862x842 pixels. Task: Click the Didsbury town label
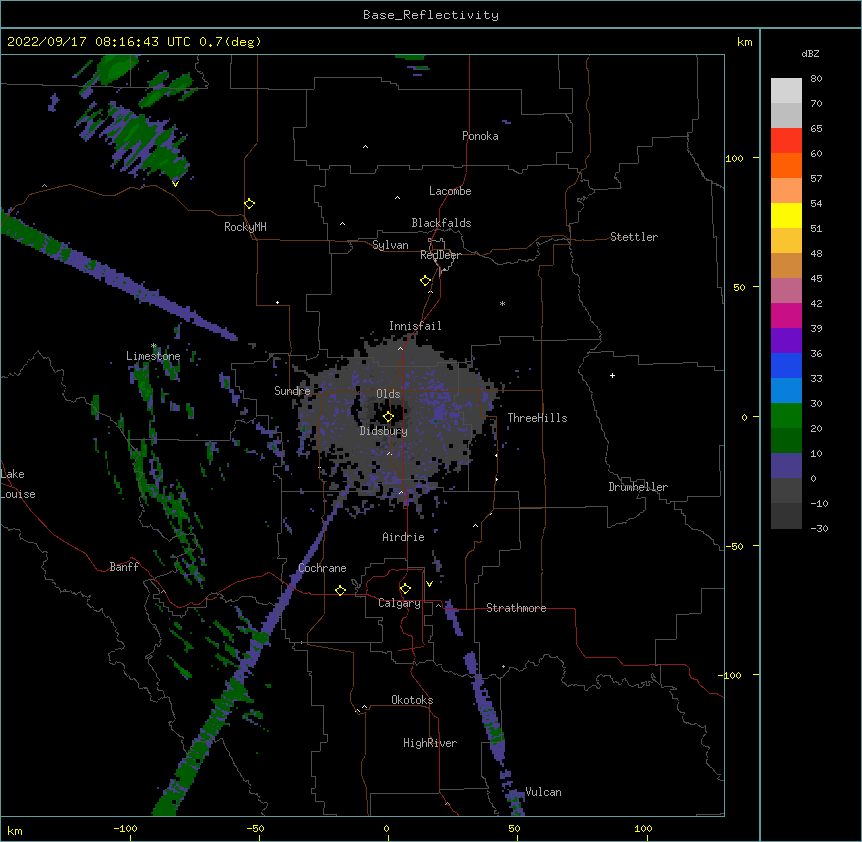click(x=384, y=431)
